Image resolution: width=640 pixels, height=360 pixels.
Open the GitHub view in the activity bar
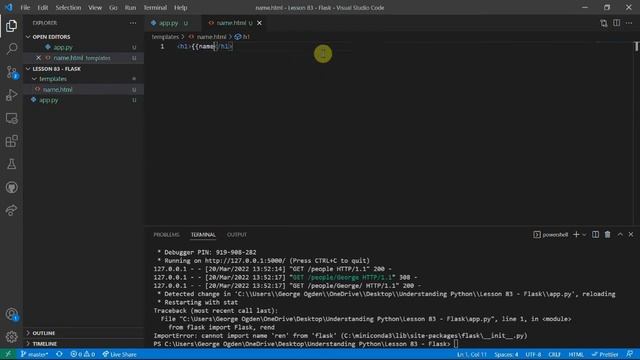coord(11,187)
